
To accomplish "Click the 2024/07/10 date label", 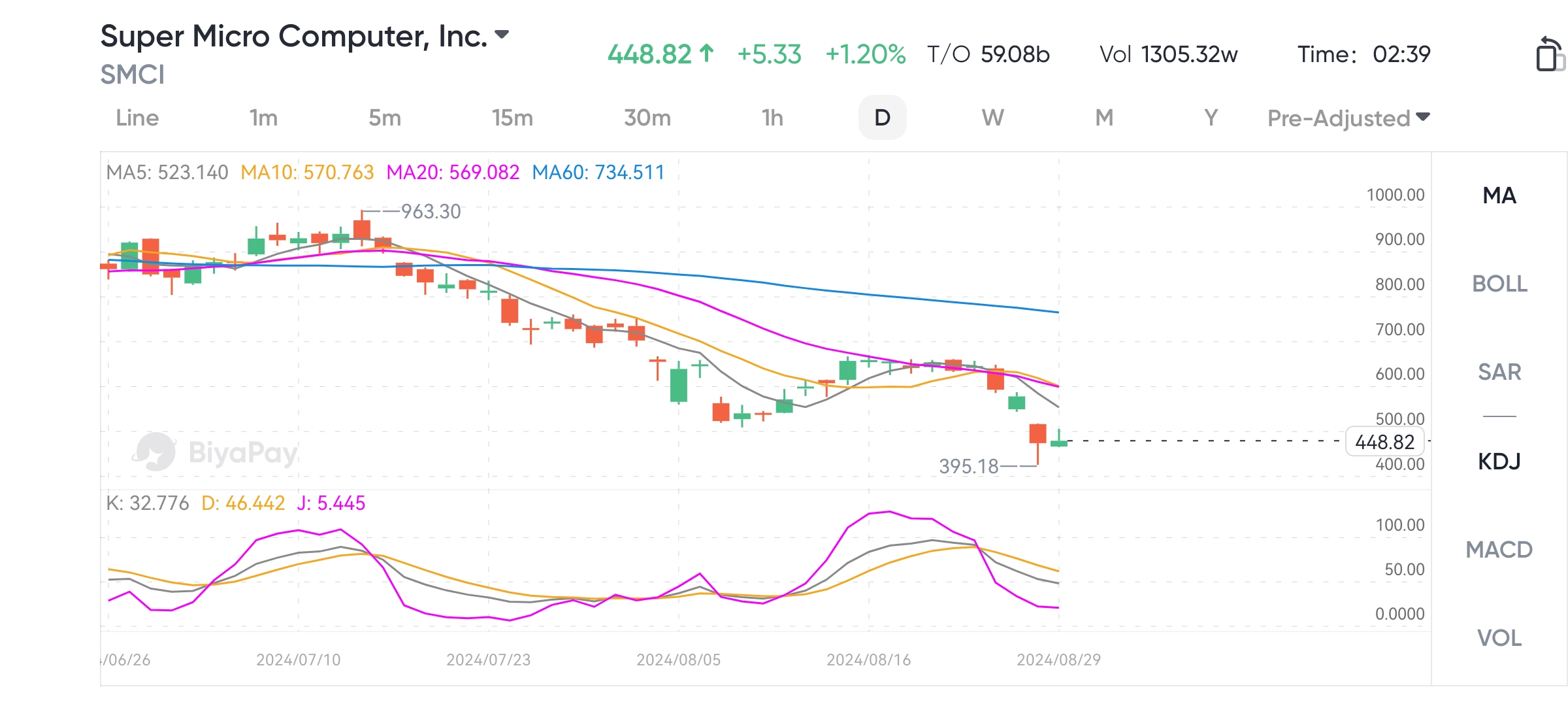I will coord(298,660).
